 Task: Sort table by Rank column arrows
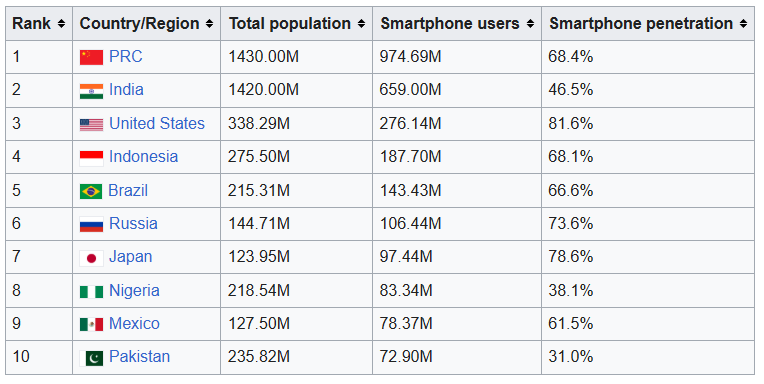point(61,23)
